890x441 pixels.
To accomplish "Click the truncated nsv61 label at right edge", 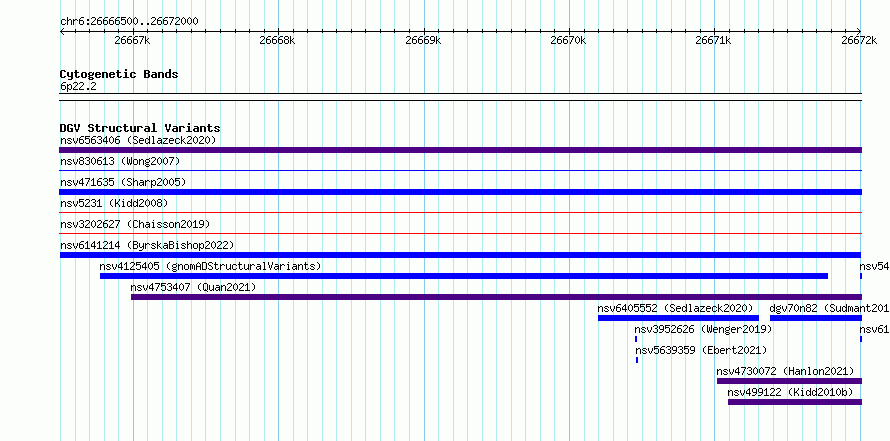I will (874, 329).
